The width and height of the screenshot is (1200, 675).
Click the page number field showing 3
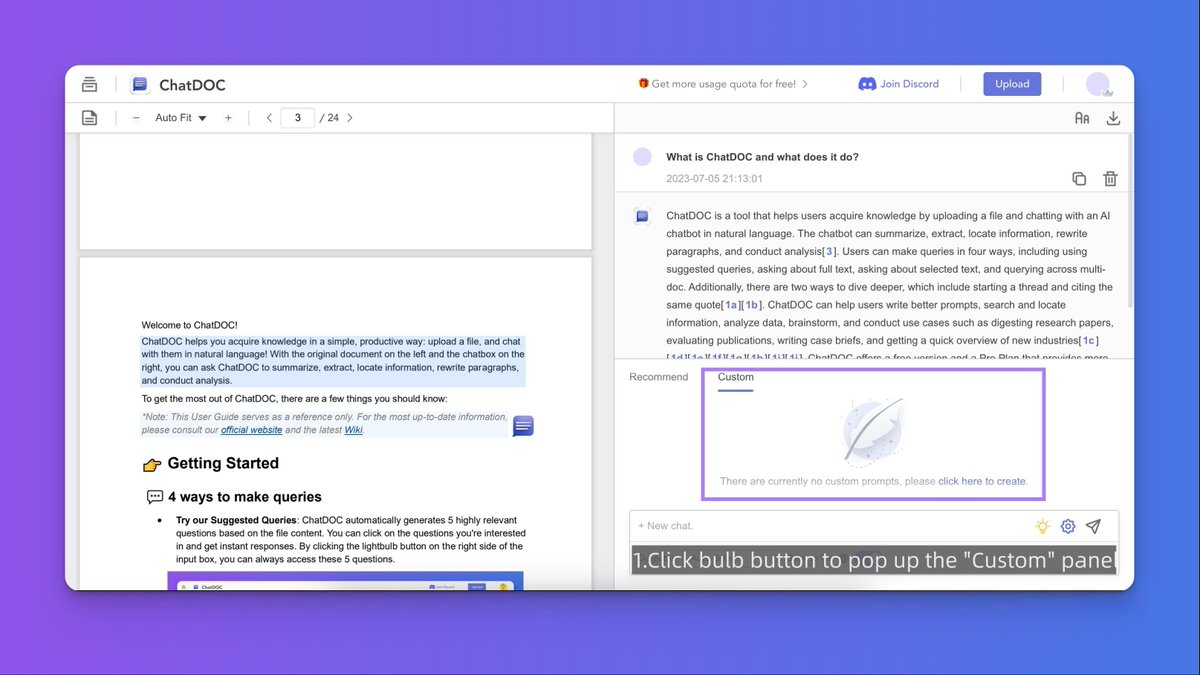tap(298, 118)
